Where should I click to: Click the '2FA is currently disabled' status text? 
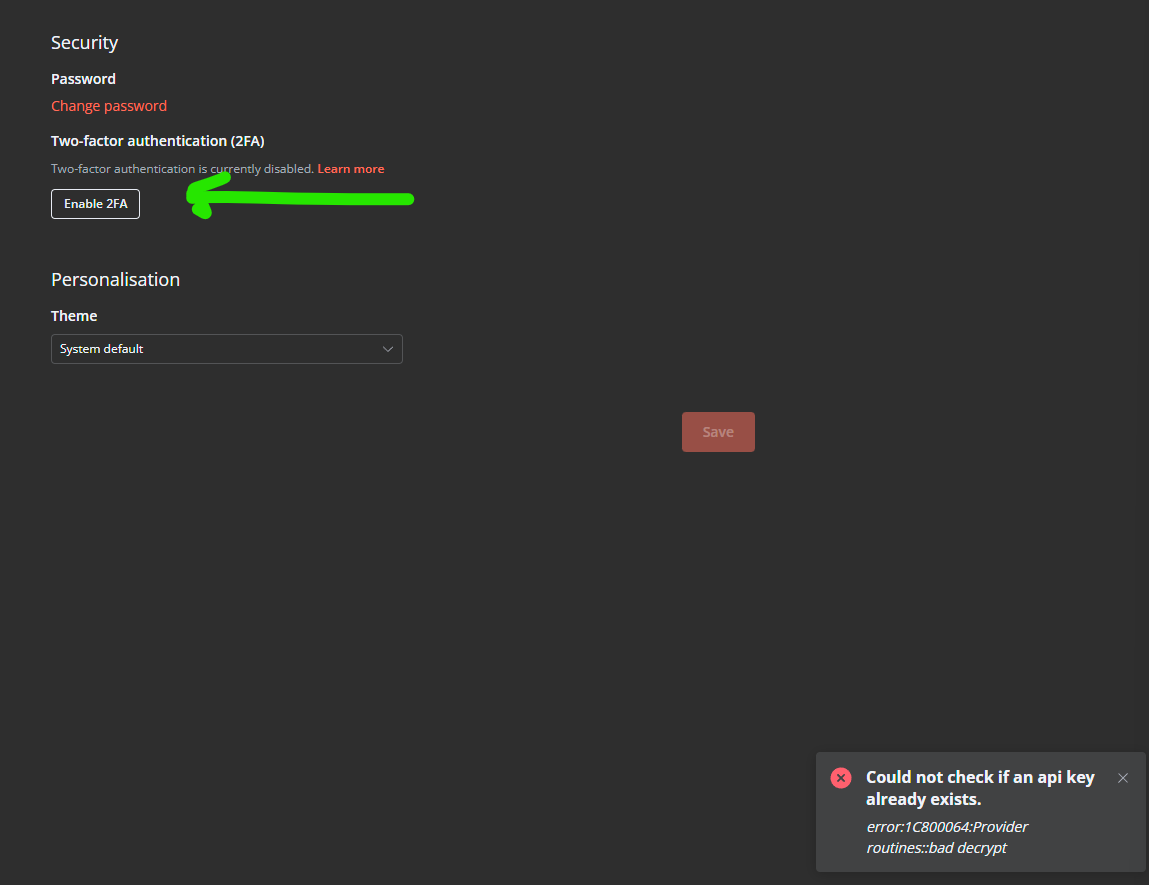(x=182, y=169)
